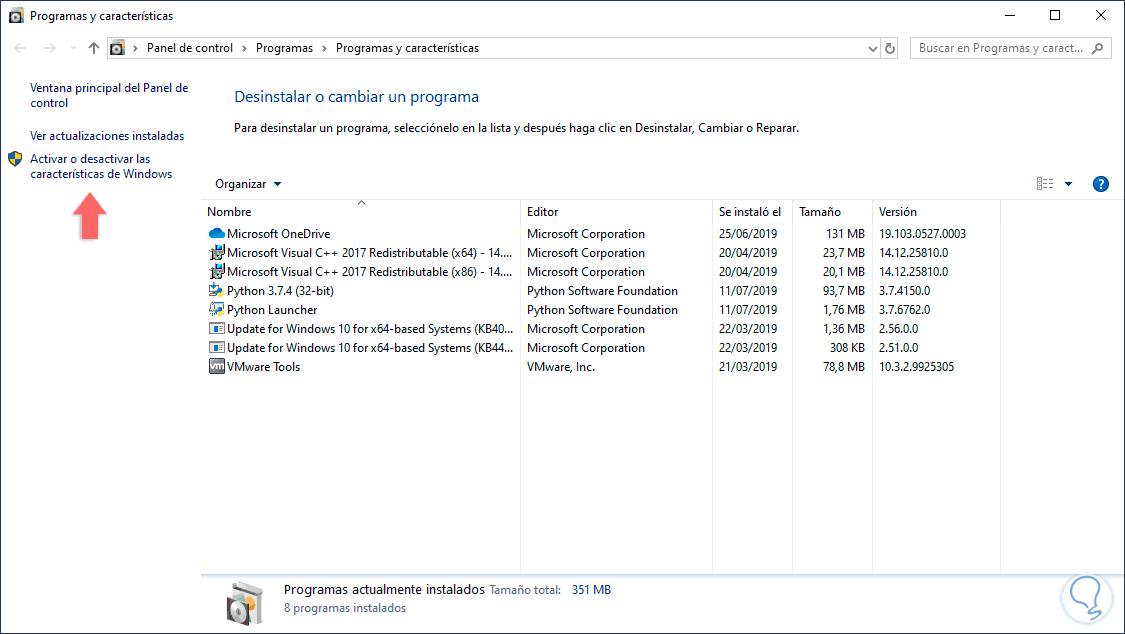Viewport: 1125px width, 634px height.
Task: Click the search magnifier icon
Action: pos(1097,48)
